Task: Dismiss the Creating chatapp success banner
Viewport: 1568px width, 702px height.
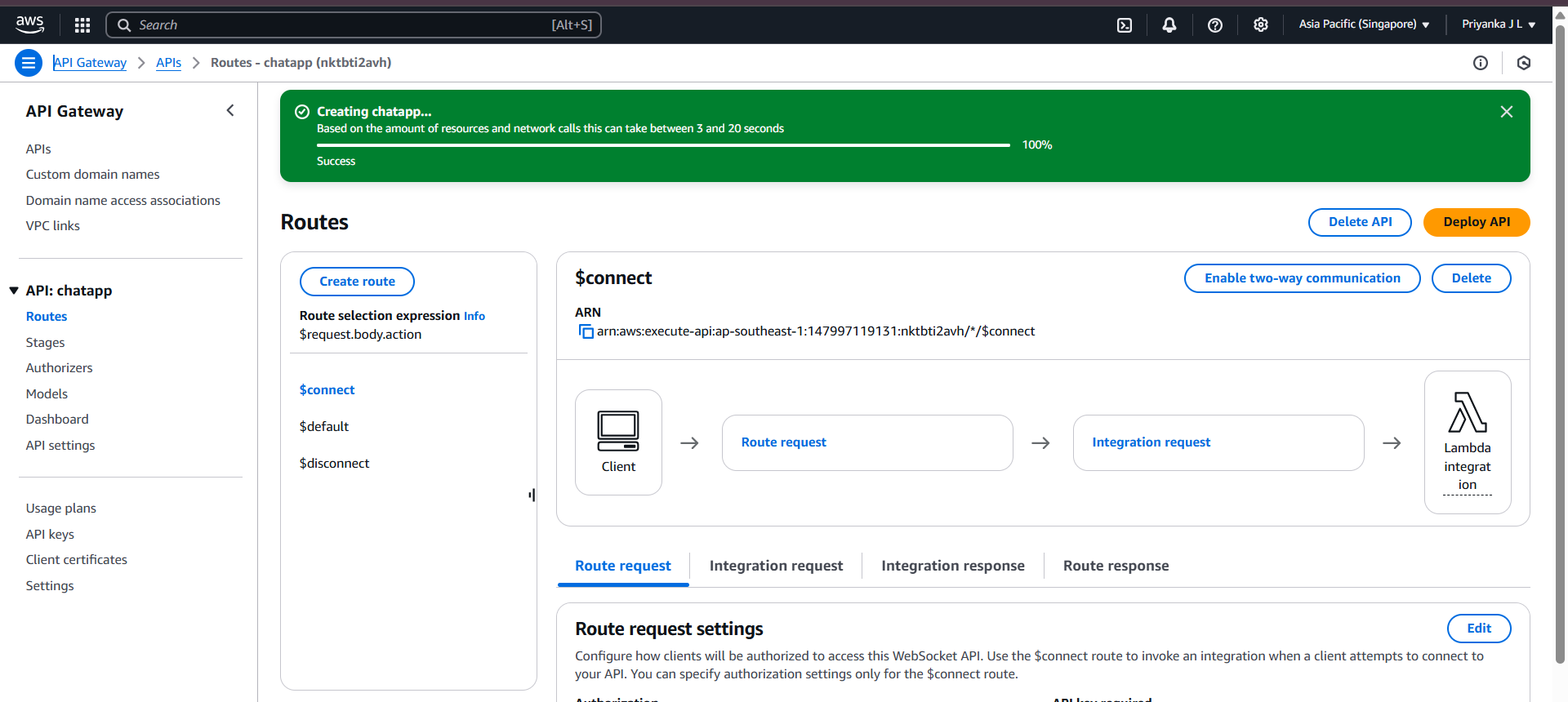Action: point(1507,112)
